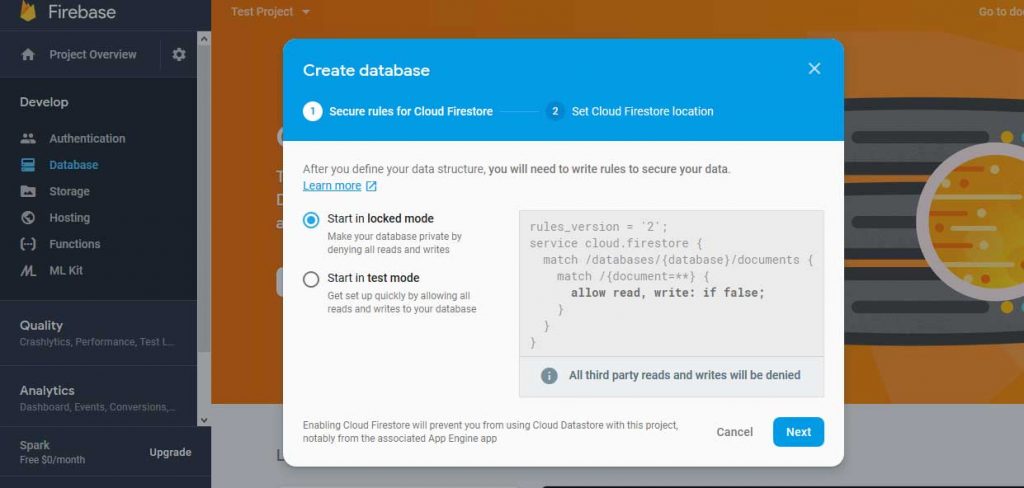This screenshot has width=1024, height=488.
Task: Select Start in locked mode radio button
Action: pos(312,220)
